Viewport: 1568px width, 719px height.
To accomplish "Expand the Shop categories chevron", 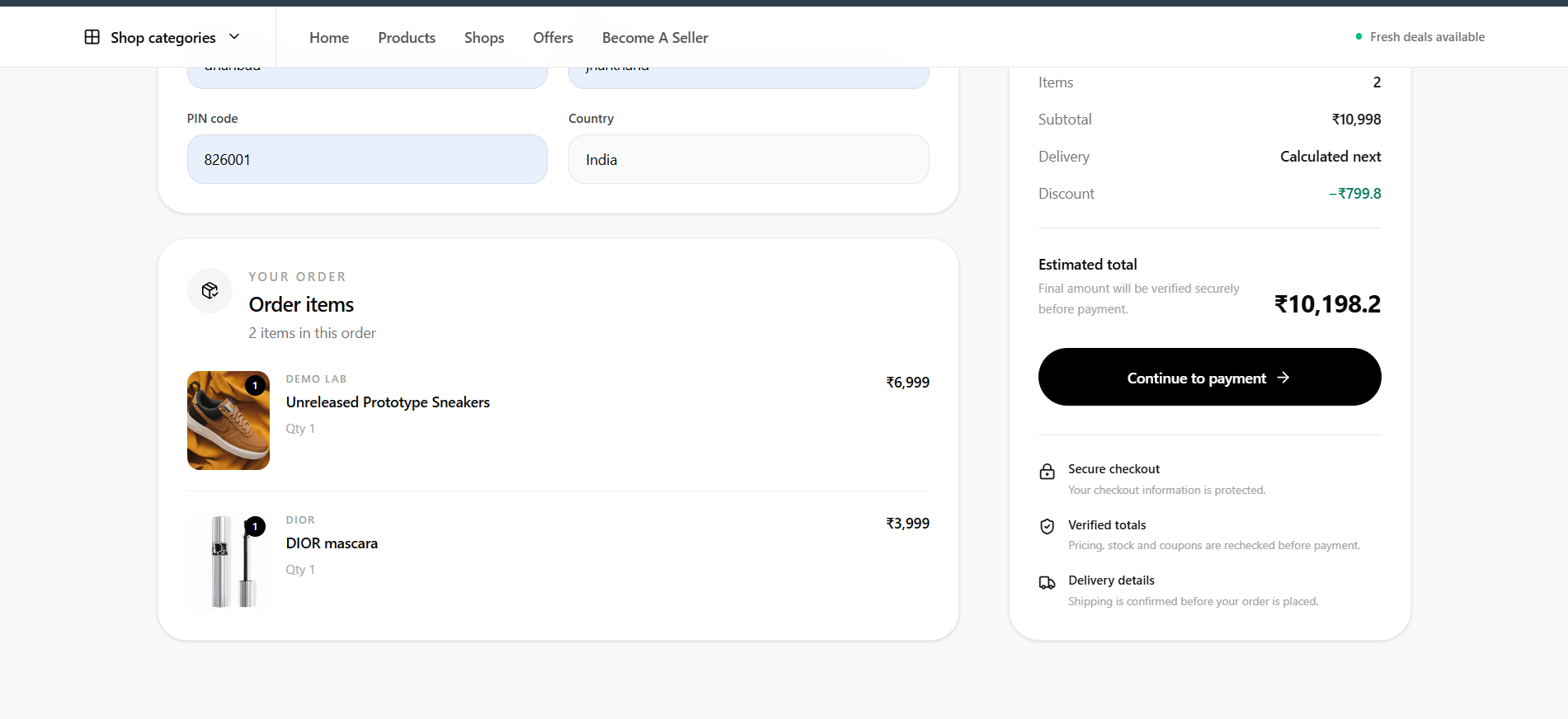I will [234, 36].
